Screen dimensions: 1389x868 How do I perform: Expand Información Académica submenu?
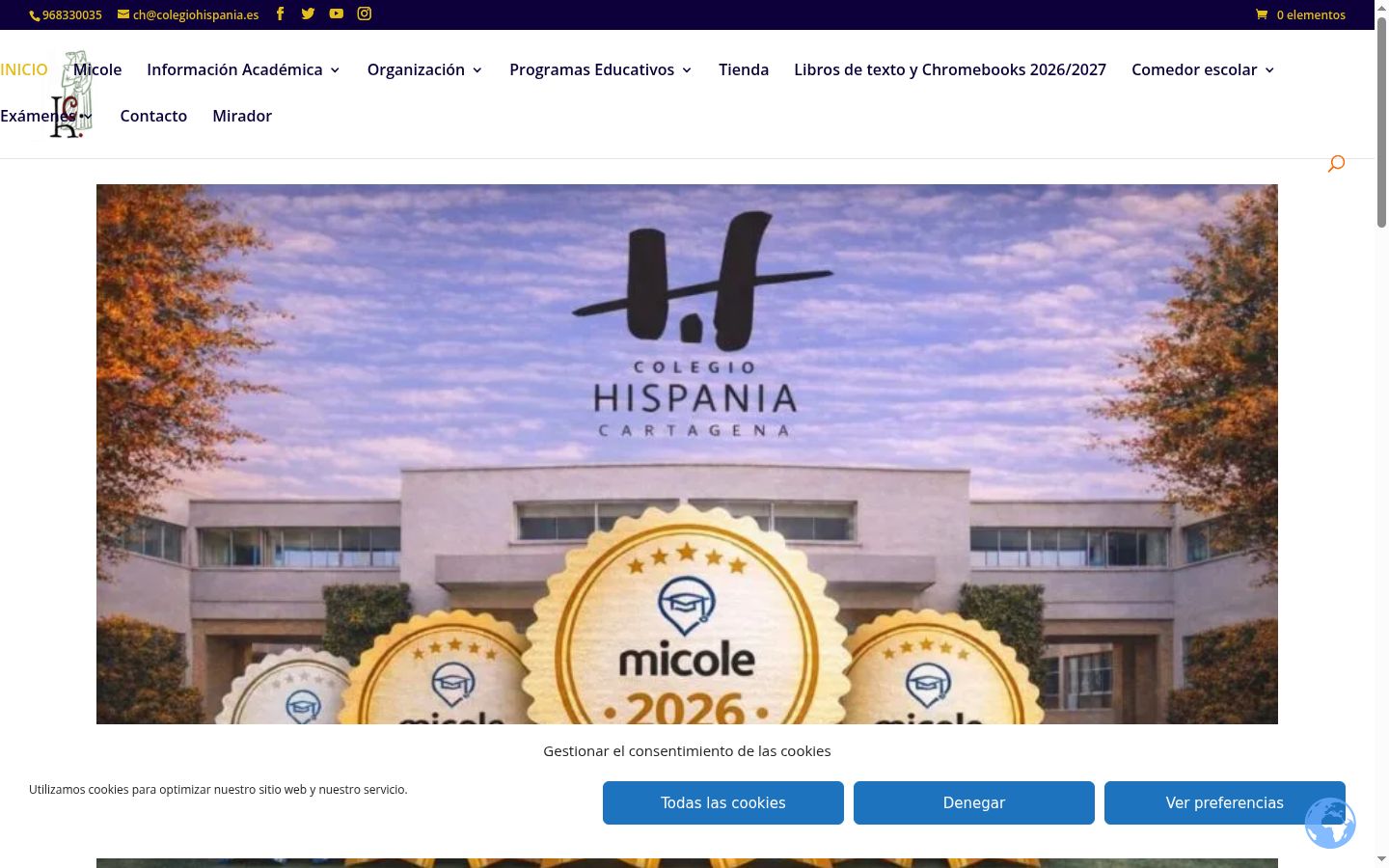(x=336, y=70)
